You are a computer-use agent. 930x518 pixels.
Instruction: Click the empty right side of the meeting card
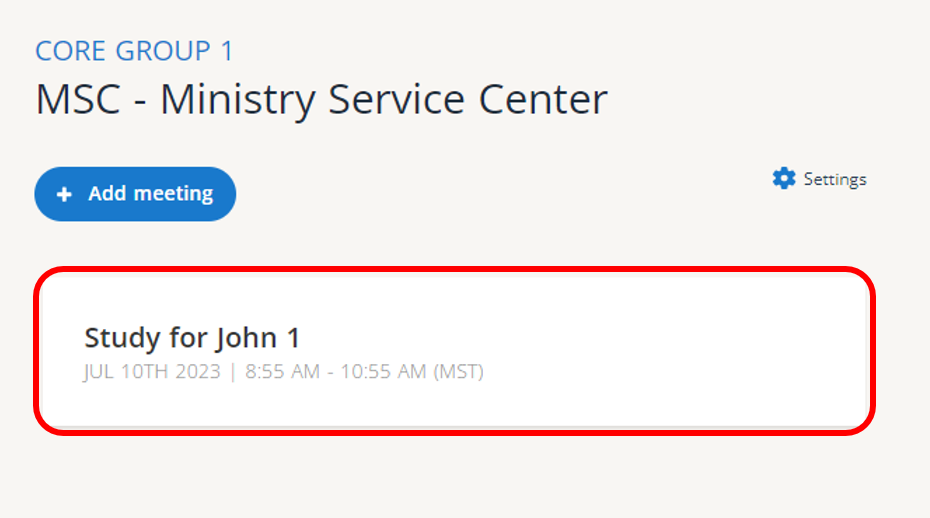point(700,351)
